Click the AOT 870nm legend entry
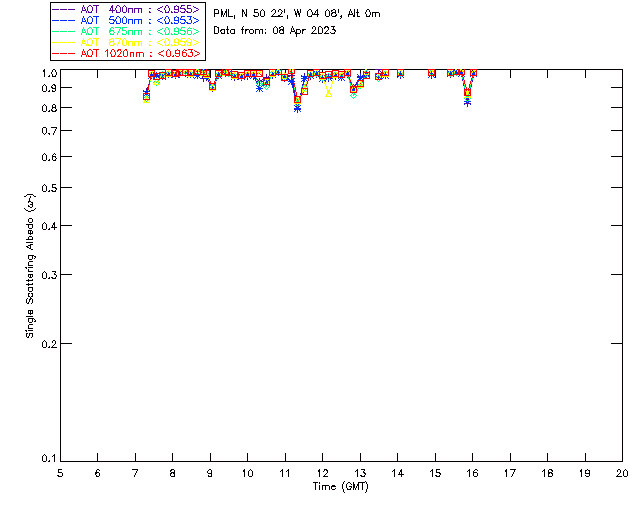Screen dimensions: 640x512 tap(126, 42)
